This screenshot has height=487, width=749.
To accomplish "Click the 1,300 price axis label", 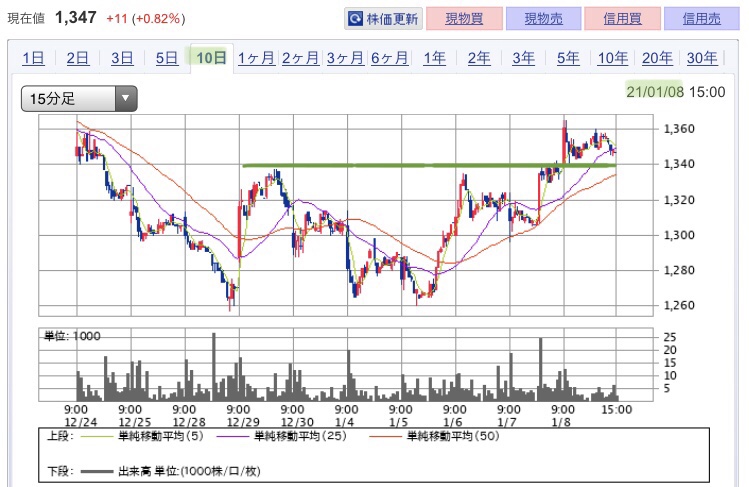I will pos(679,235).
